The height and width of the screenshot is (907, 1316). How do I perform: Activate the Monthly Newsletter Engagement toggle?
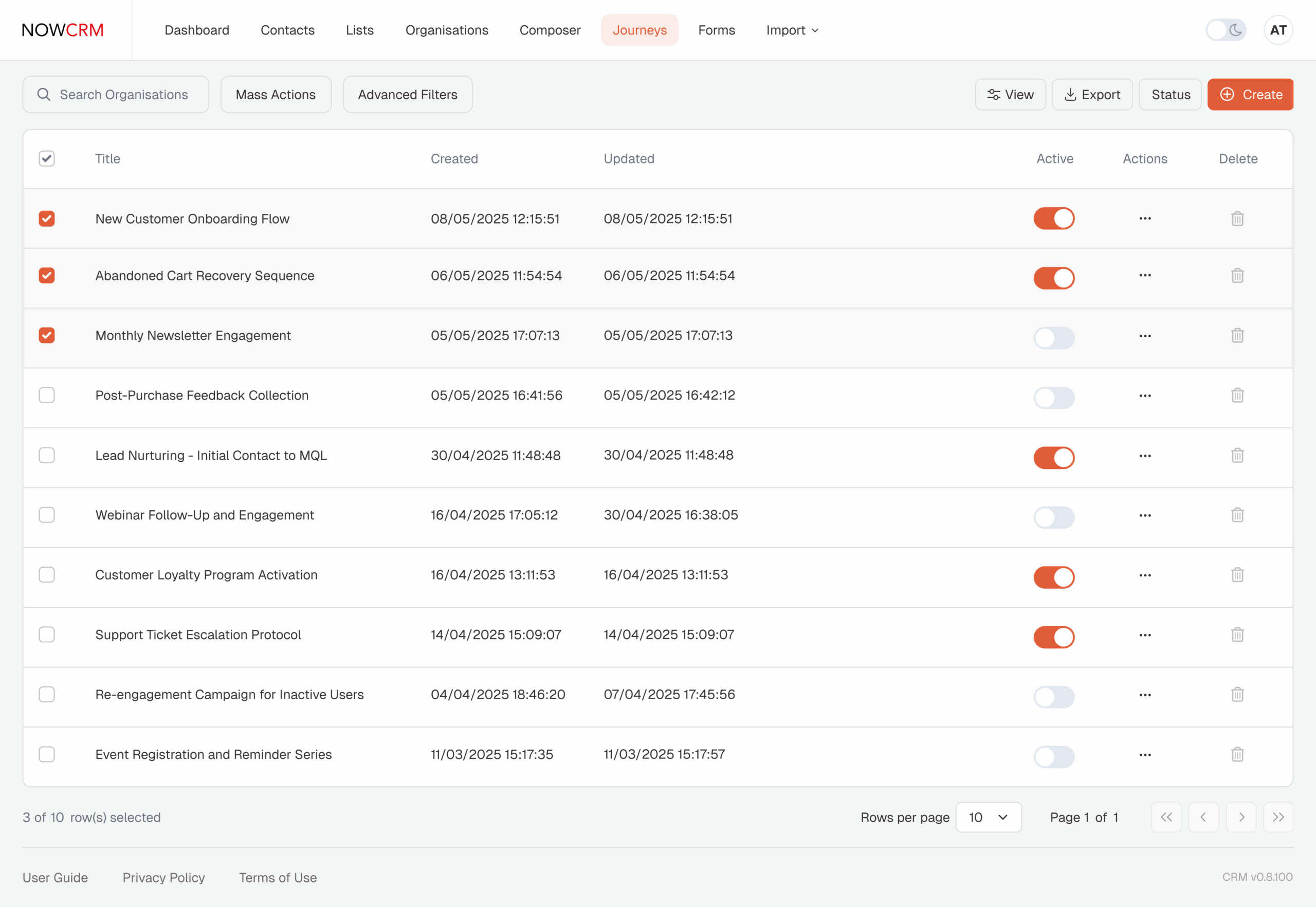click(x=1054, y=338)
